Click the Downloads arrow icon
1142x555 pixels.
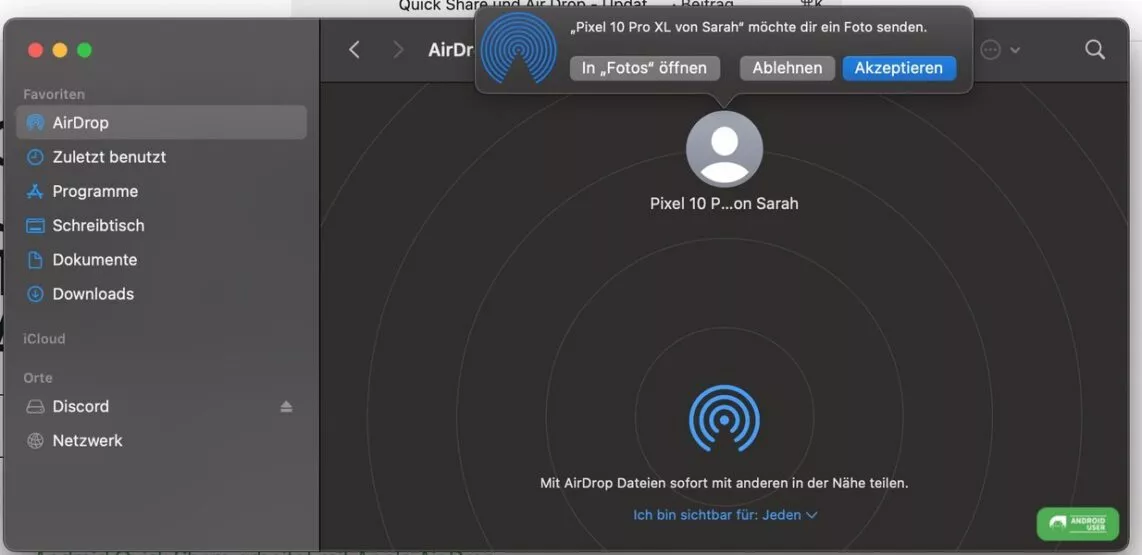click(x=35, y=294)
